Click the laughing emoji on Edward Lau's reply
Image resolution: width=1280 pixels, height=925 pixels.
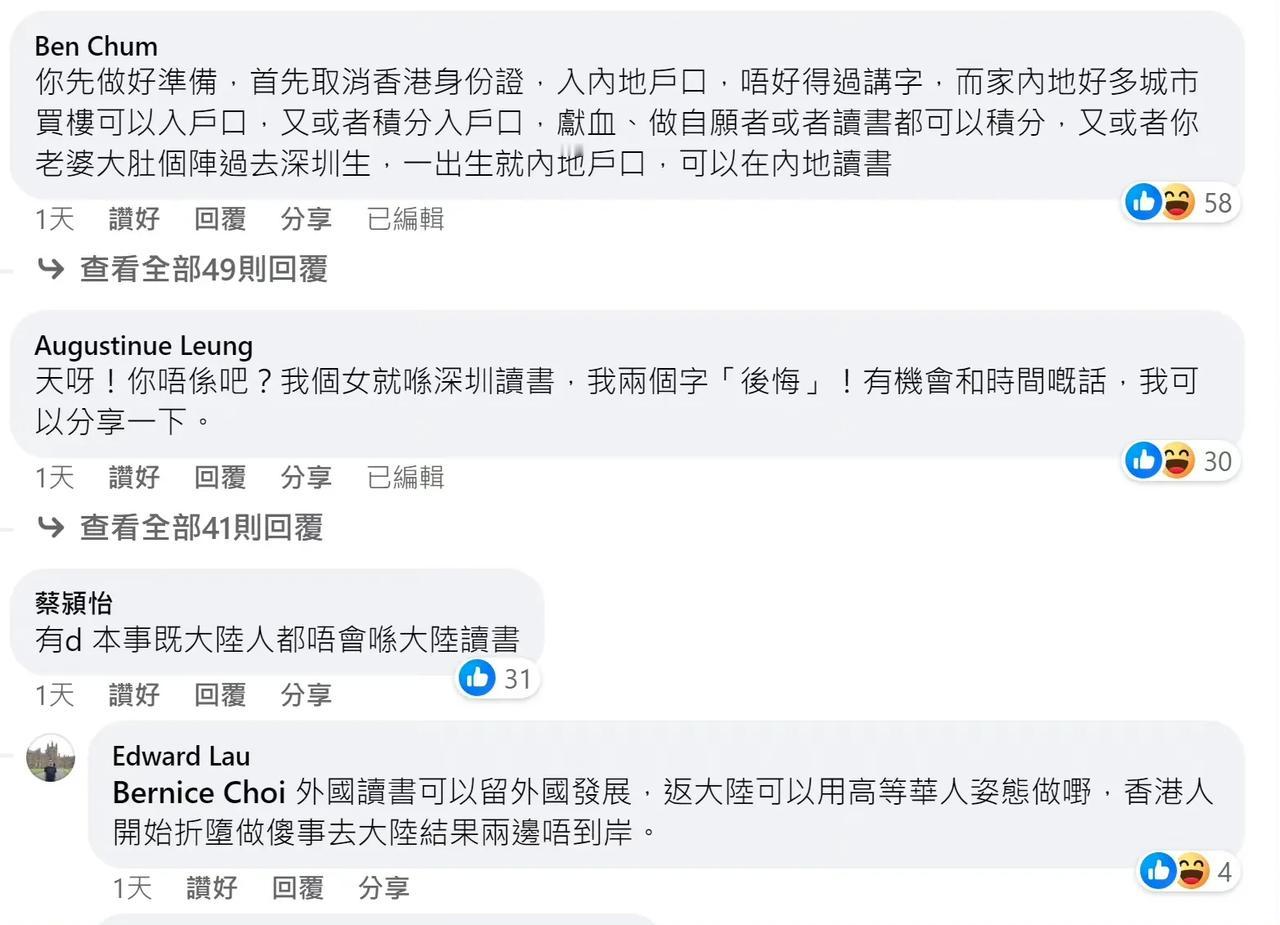[1192, 871]
